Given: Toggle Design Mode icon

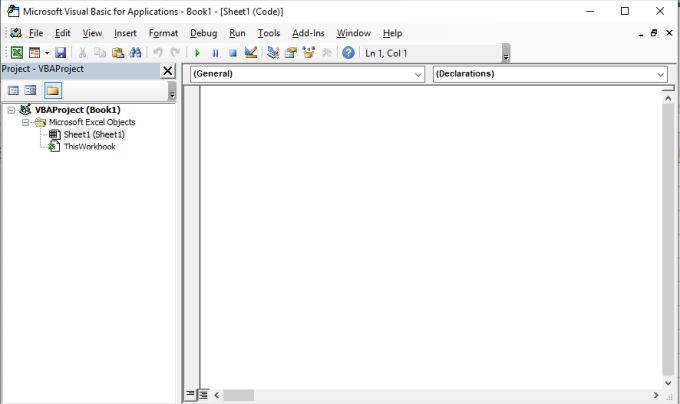Looking at the screenshot, I should (x=251, y=53).
